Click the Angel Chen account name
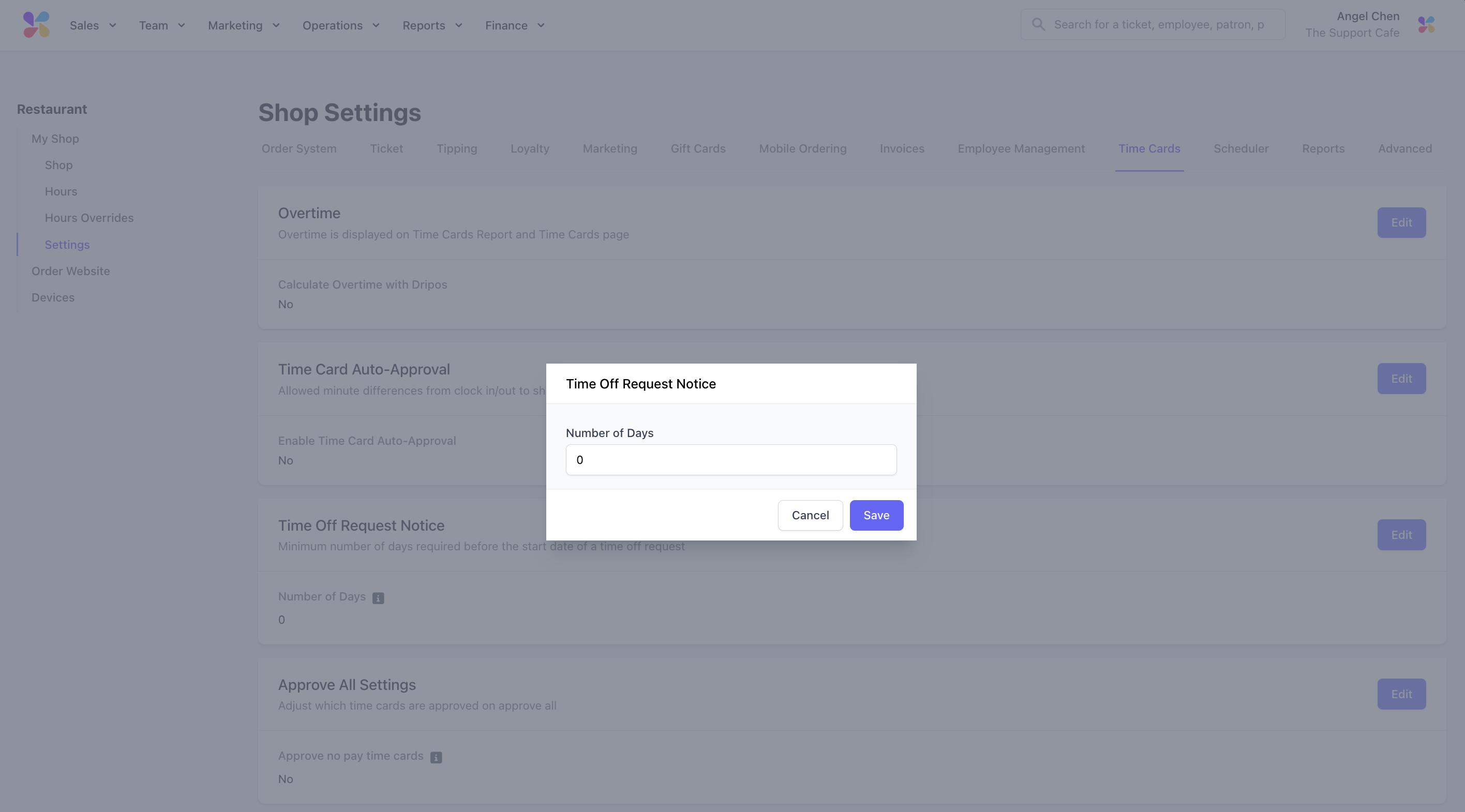This screenshot has width=1465, height=812. click(x=1368, y=16)
